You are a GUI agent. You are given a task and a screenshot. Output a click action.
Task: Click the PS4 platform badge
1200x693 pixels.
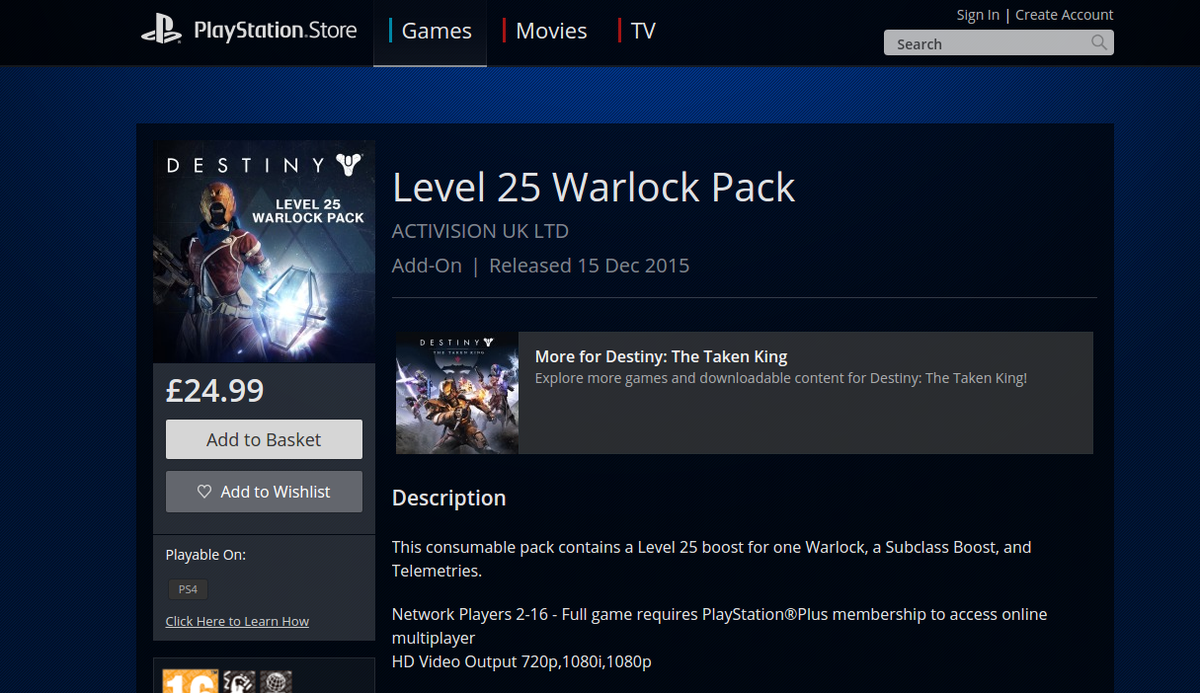click(x=187, y=589)
